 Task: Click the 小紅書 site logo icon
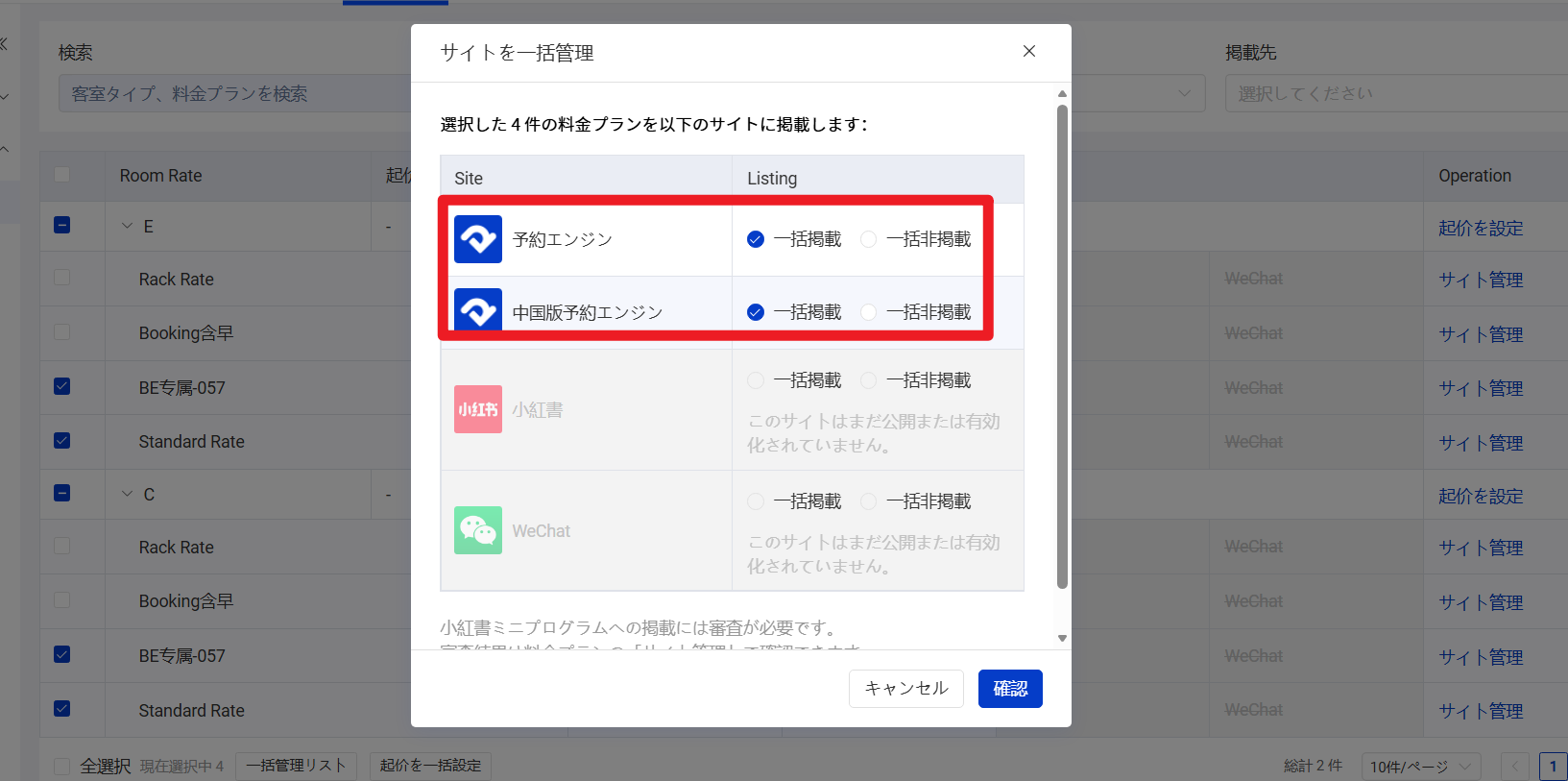(478, 409)
